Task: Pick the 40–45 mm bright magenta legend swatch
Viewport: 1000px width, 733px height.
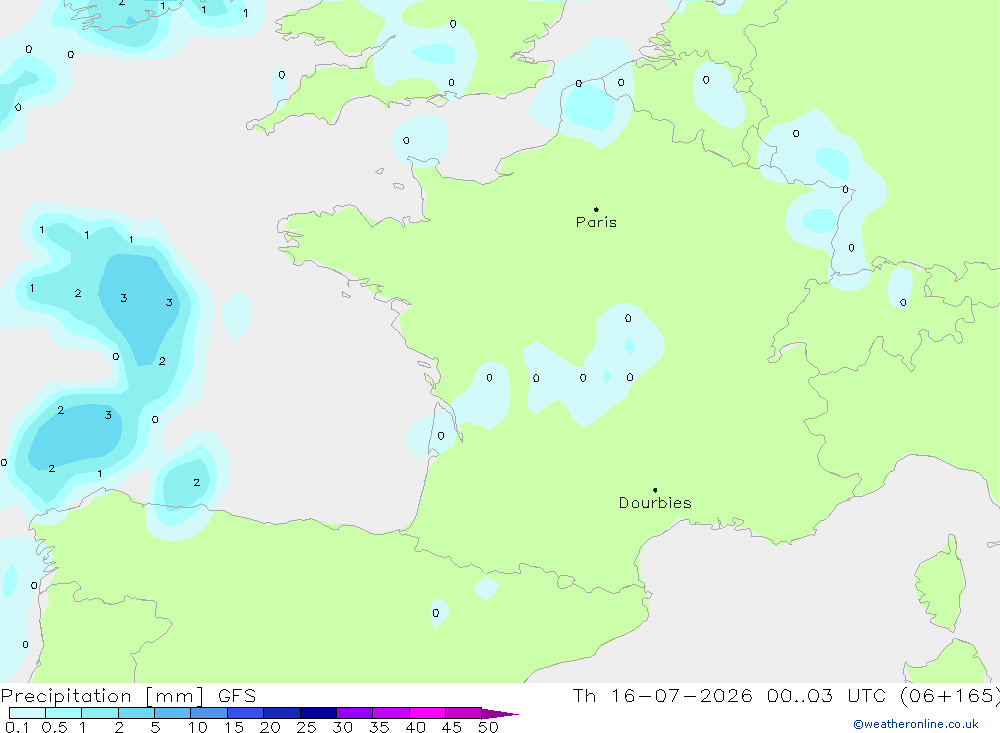Action: click(x=427, y=713)
